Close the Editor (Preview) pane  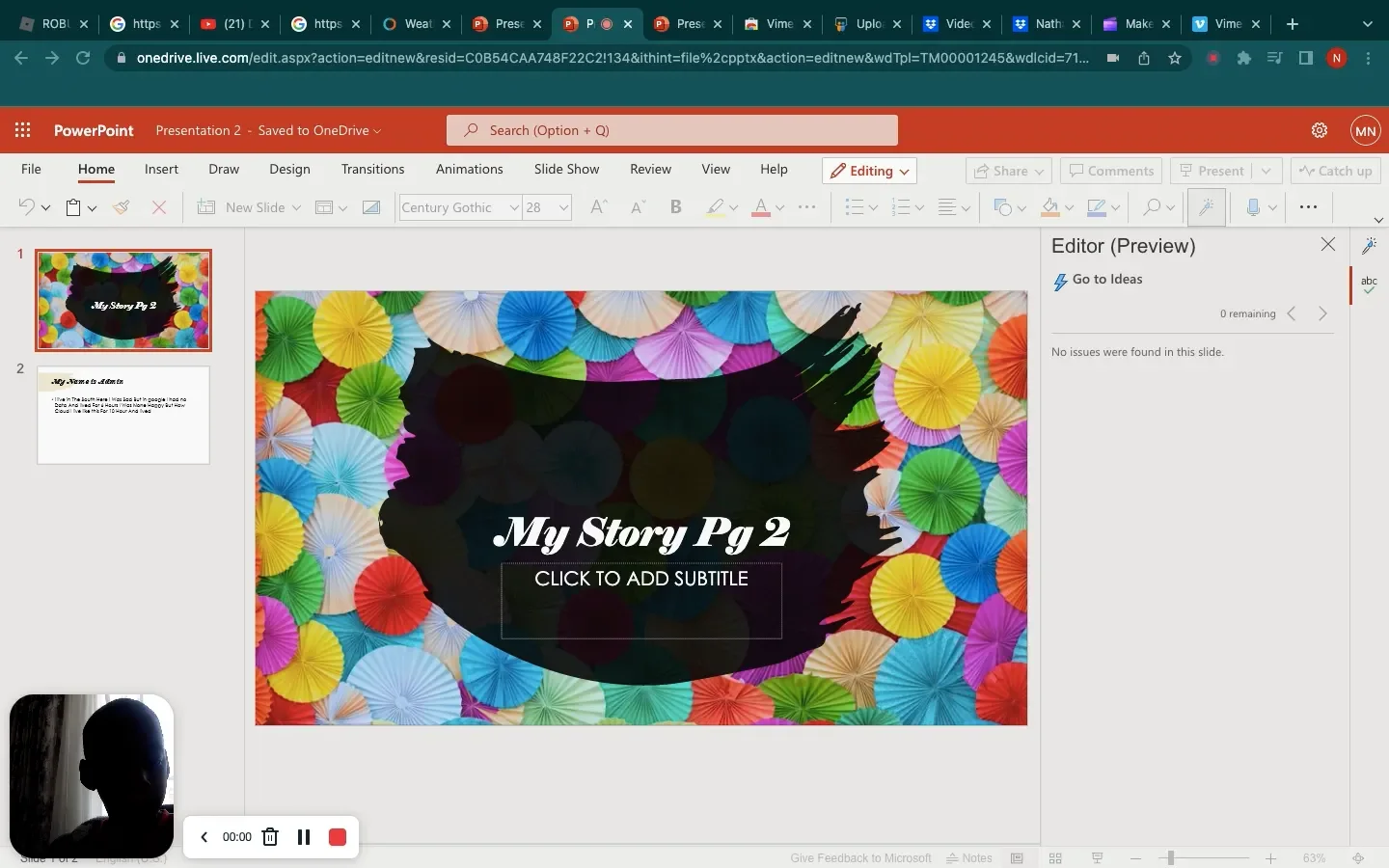click(1328, 245)
